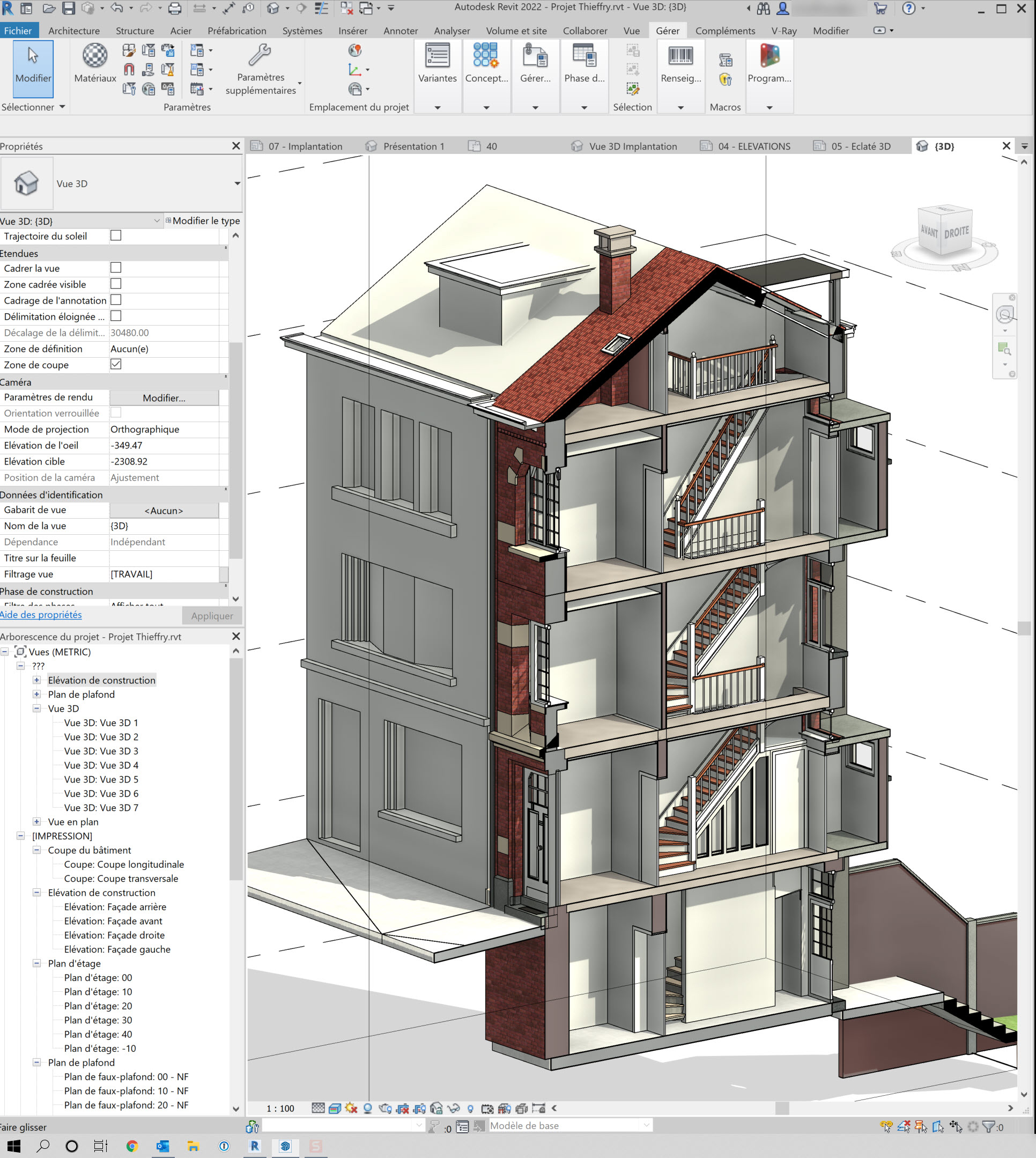Click the ViewCube DROITE face

[x=956, y=232]
